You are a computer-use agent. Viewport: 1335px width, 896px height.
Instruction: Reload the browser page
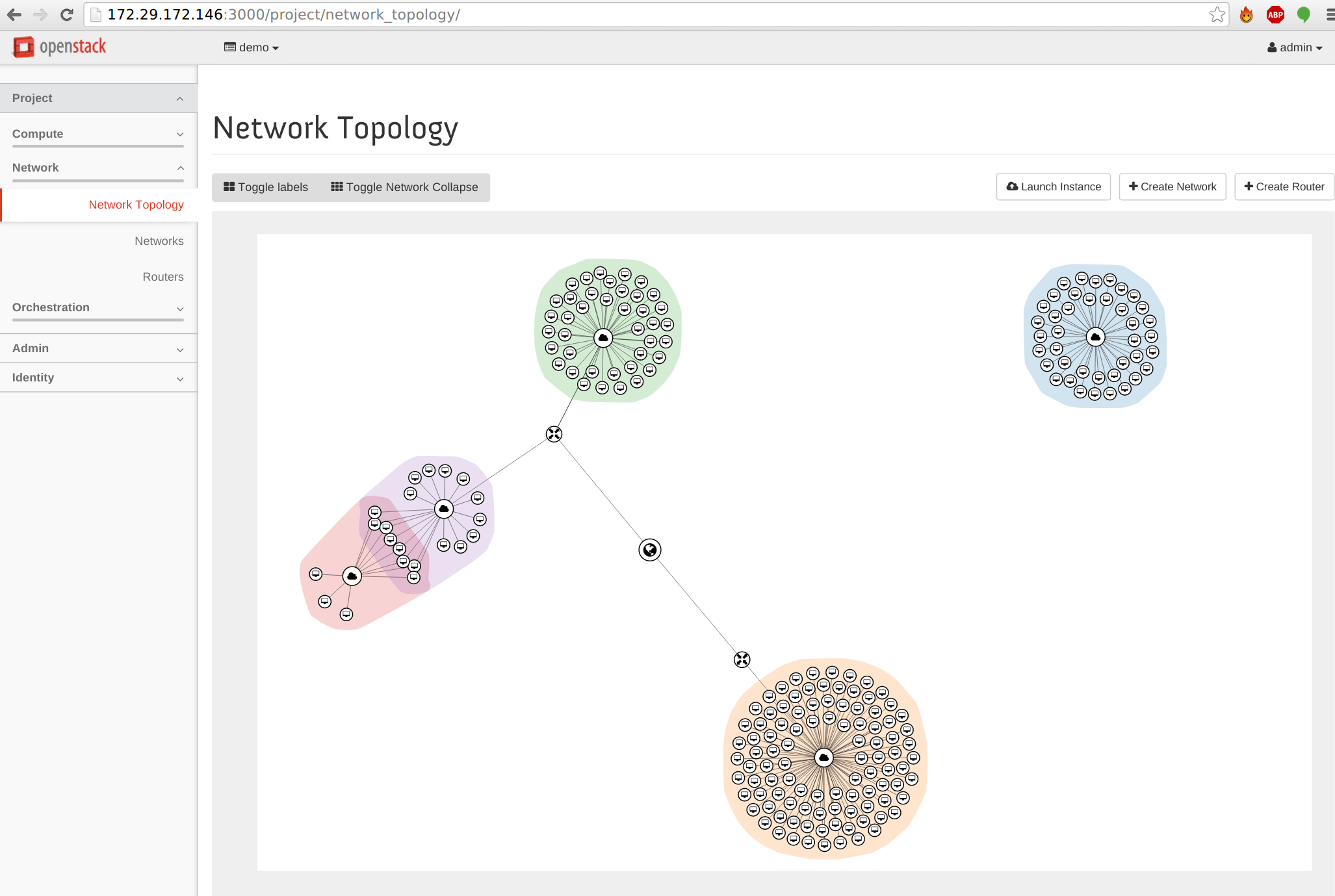click(66, 14)
